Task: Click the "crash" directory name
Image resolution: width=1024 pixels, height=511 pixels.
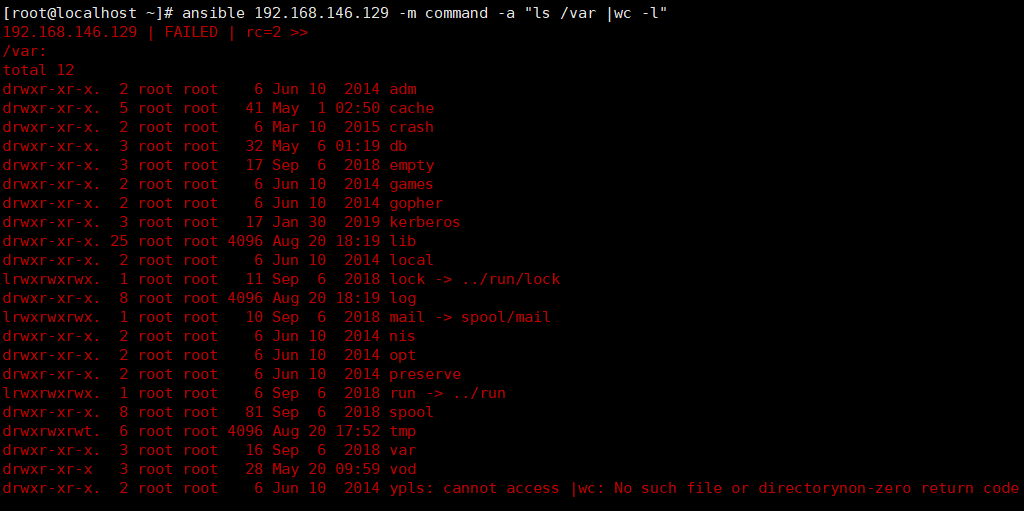Action: coord(412,127)
